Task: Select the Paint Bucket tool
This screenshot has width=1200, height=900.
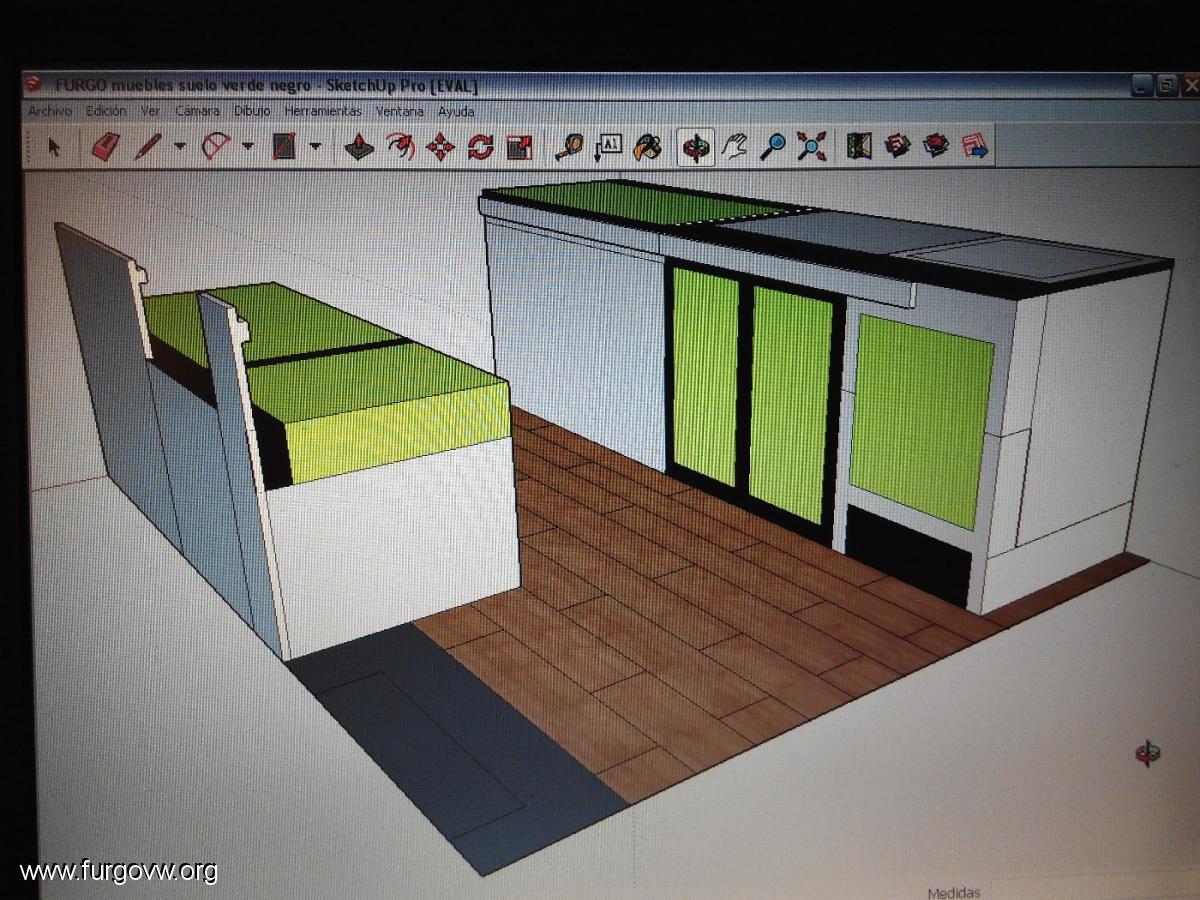Action: [x=648, y=147]
